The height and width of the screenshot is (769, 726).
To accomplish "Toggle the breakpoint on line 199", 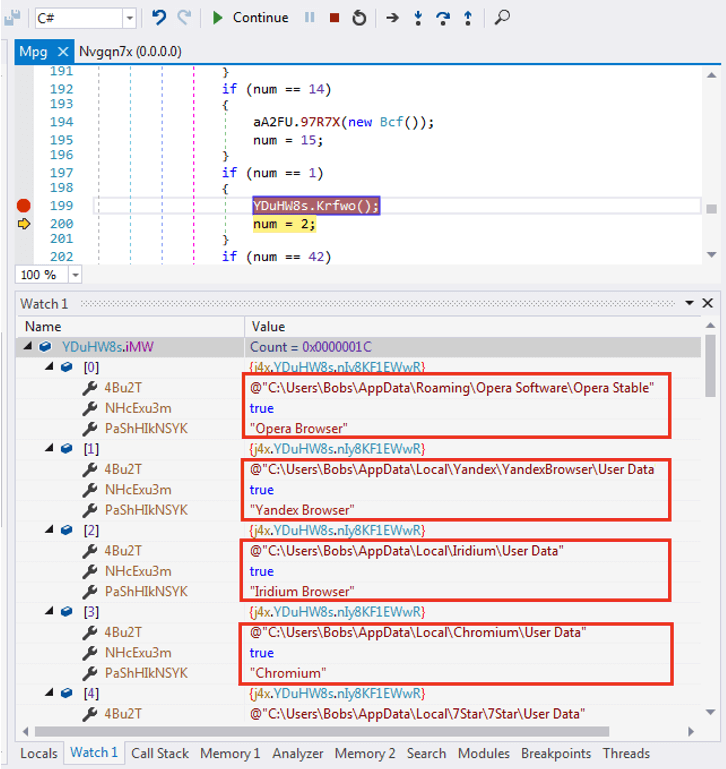I will (x=23, y=206).
